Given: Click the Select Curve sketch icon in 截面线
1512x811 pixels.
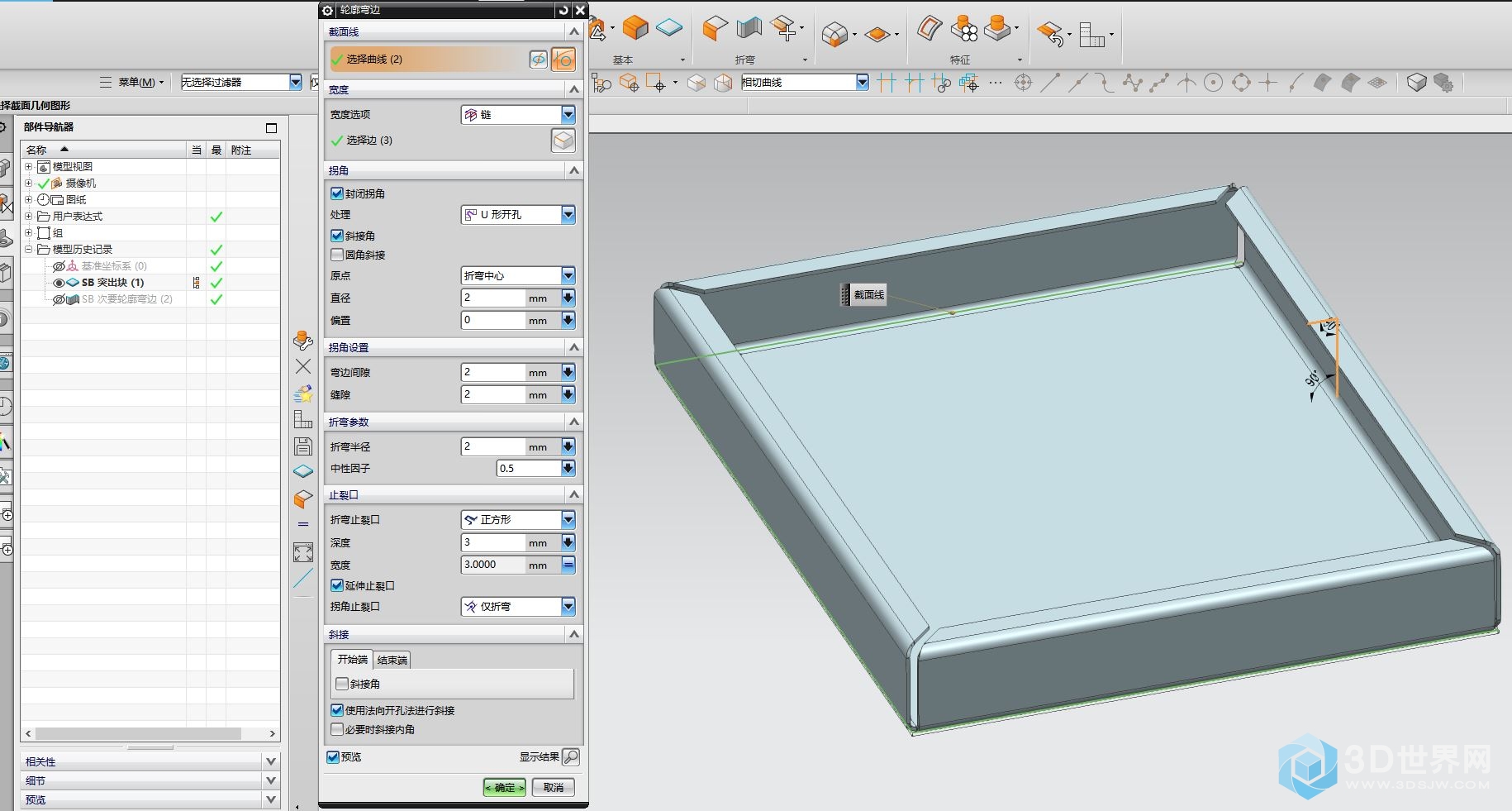Looking at the screenshot, I should [538, 60].
